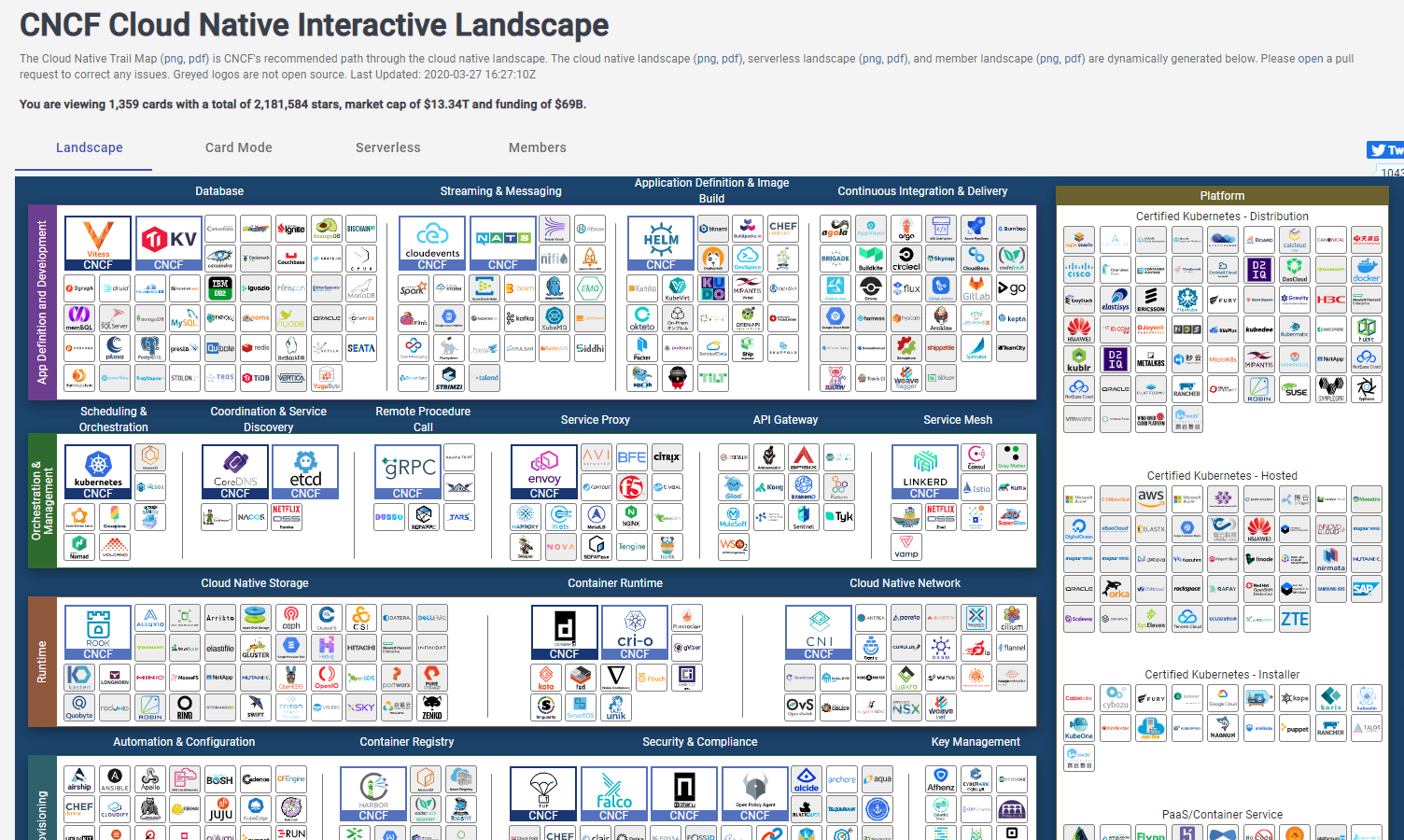Screen dimensions: 1404x840
Task: Open the Citrix service proxy logo
Action: pyautogui.click(x=667, y=457)
